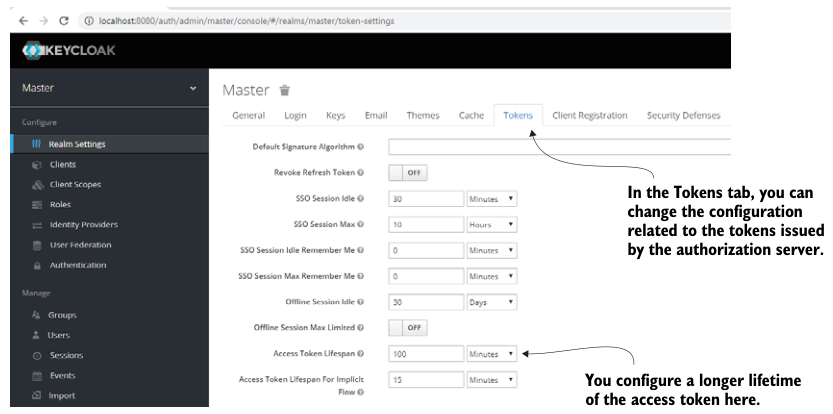The width and height of the screenshot is (833, 414).
Task: Select the Tokens tab
Action: [x=518, y=115]
